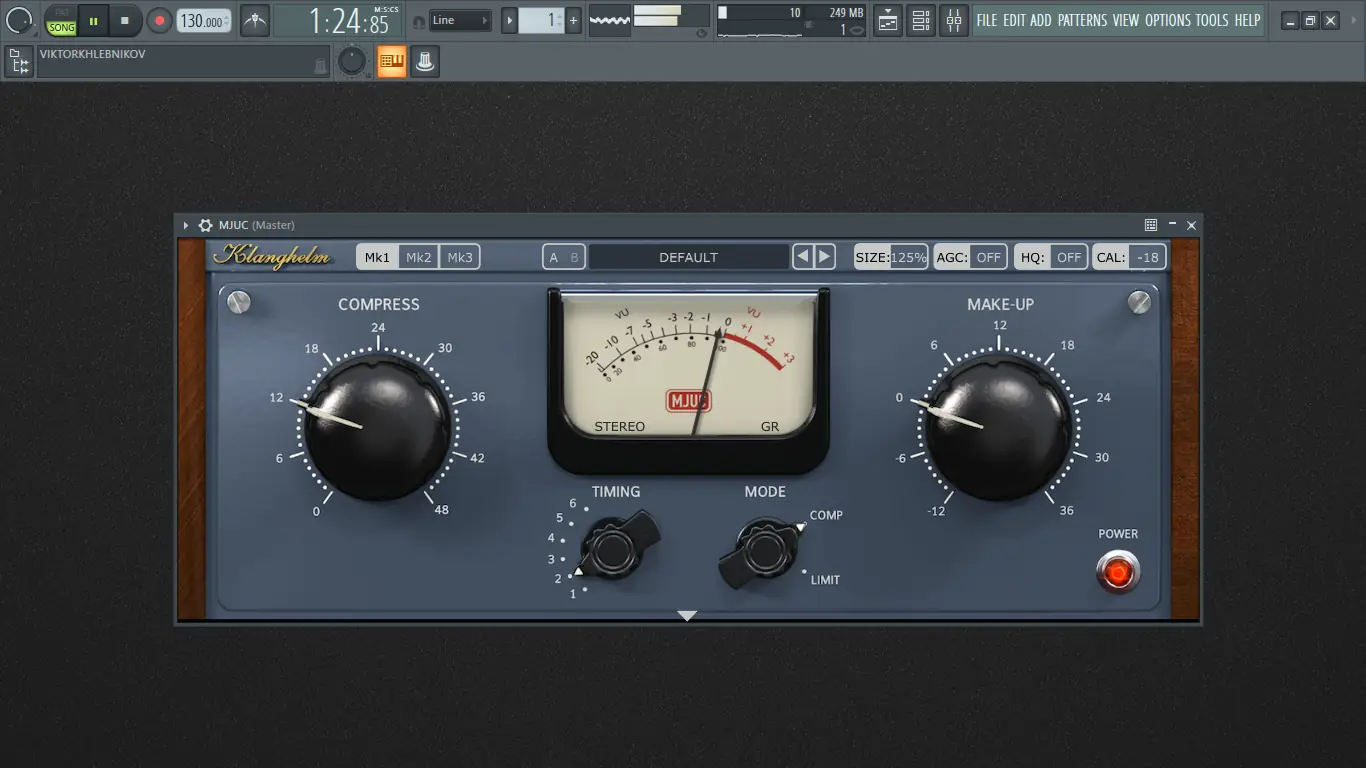Screen dimensions: 1366x768
Task: Switch to SONG mode
Action: pos(62,27)
